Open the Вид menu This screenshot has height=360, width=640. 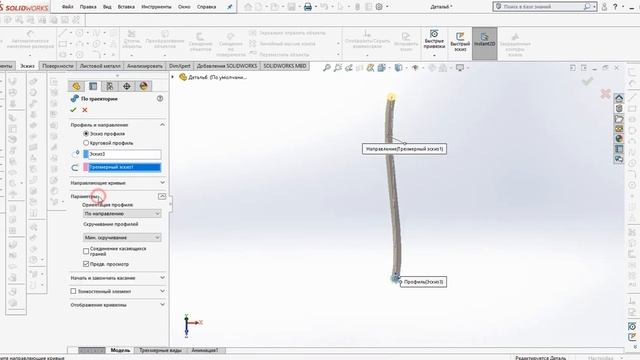[107, 7]
